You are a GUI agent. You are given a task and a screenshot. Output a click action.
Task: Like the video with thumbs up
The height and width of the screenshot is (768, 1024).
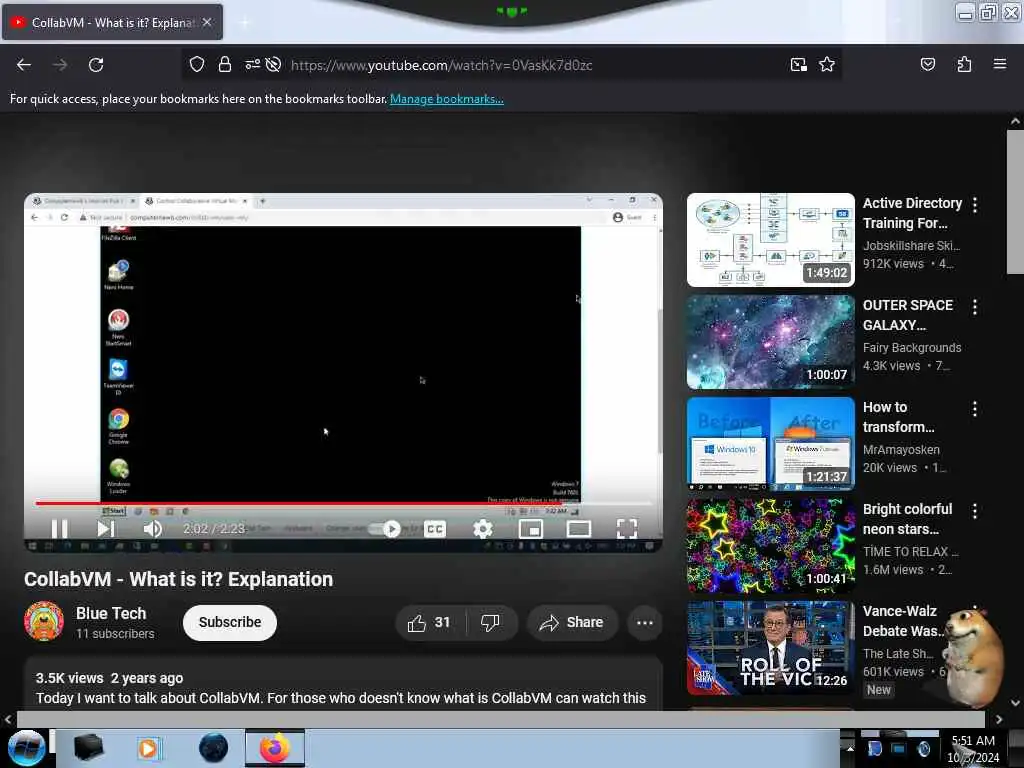[429, 622]
